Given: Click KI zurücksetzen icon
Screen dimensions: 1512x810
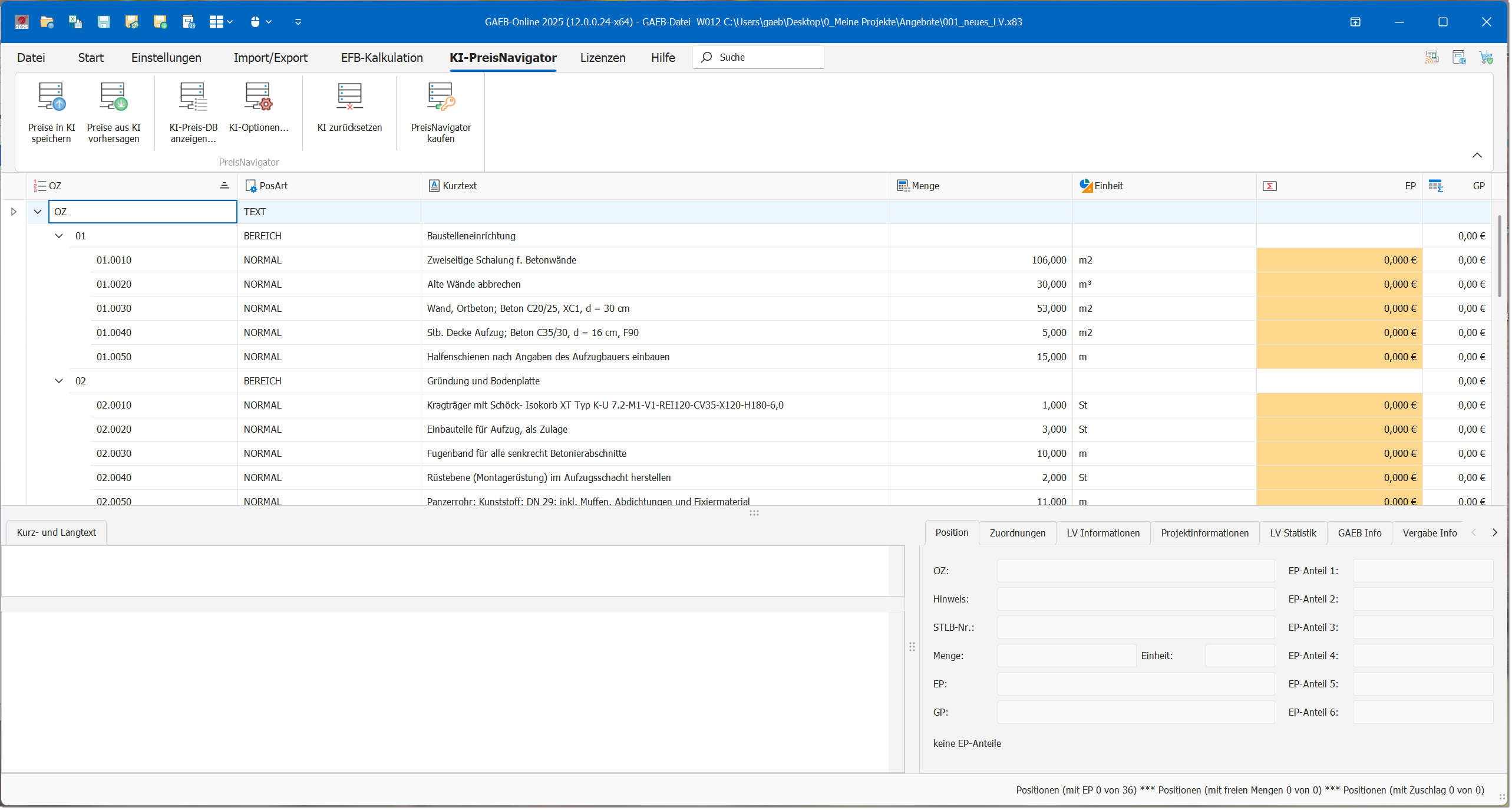Looking at the screenshot, I should click(349, 98).
